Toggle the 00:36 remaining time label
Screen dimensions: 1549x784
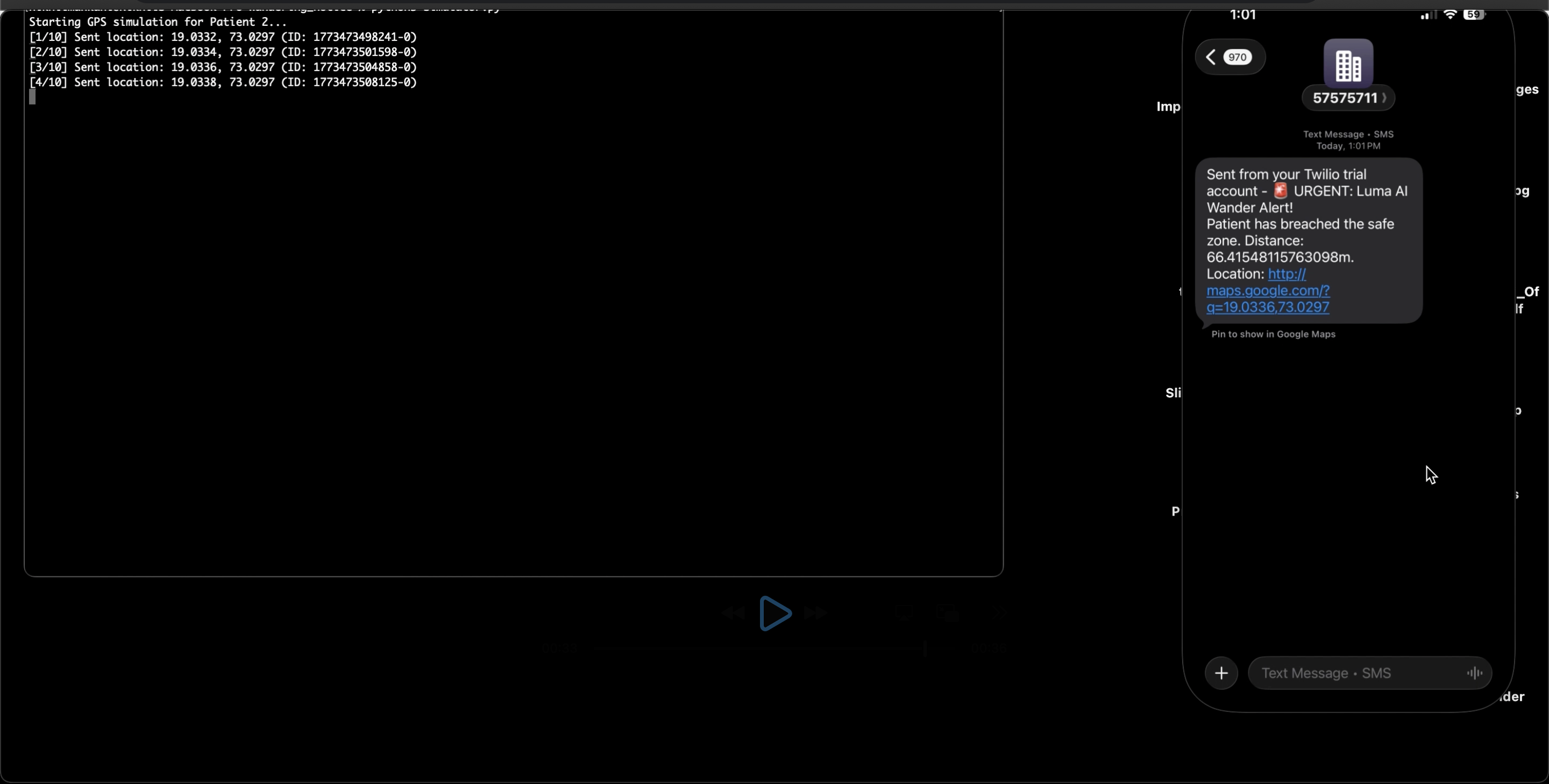pos(988,648)
